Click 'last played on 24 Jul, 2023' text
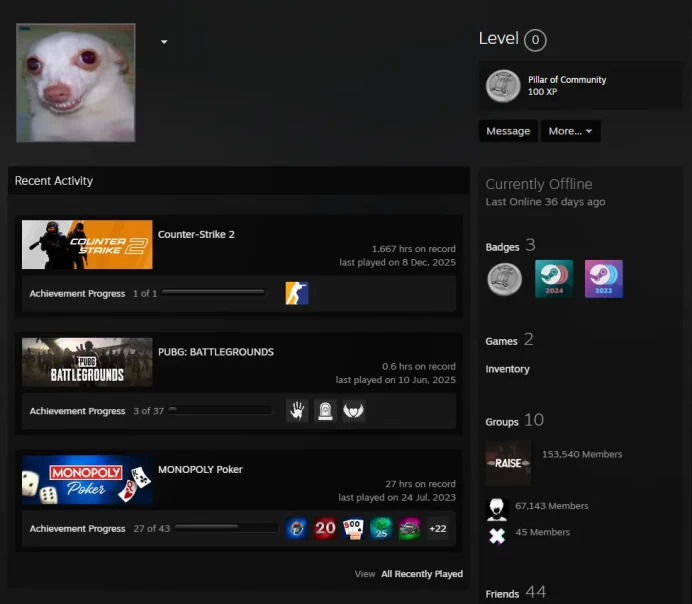The width and height of the screenshot is (692, 604). (397, 497)
